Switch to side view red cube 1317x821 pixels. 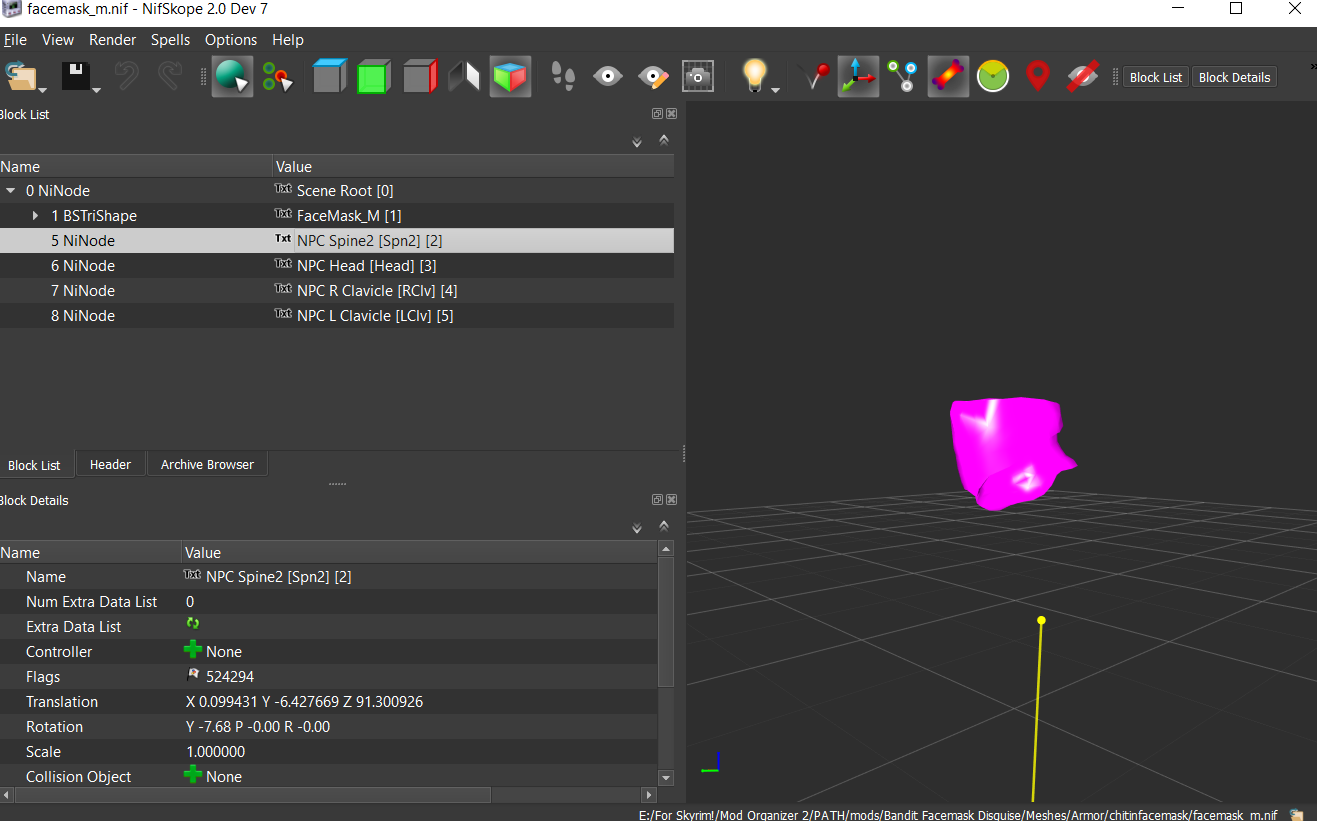click(x=419, y=77)
